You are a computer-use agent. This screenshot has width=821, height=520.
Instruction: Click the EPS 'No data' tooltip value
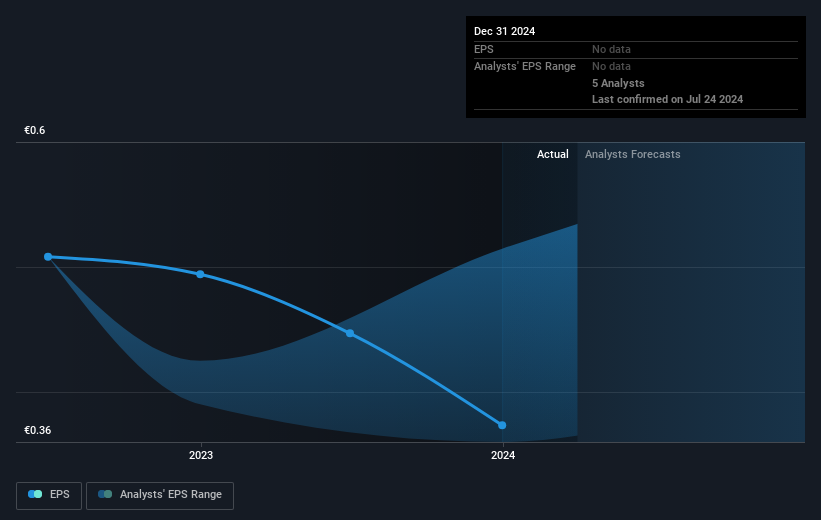[611, 49]
